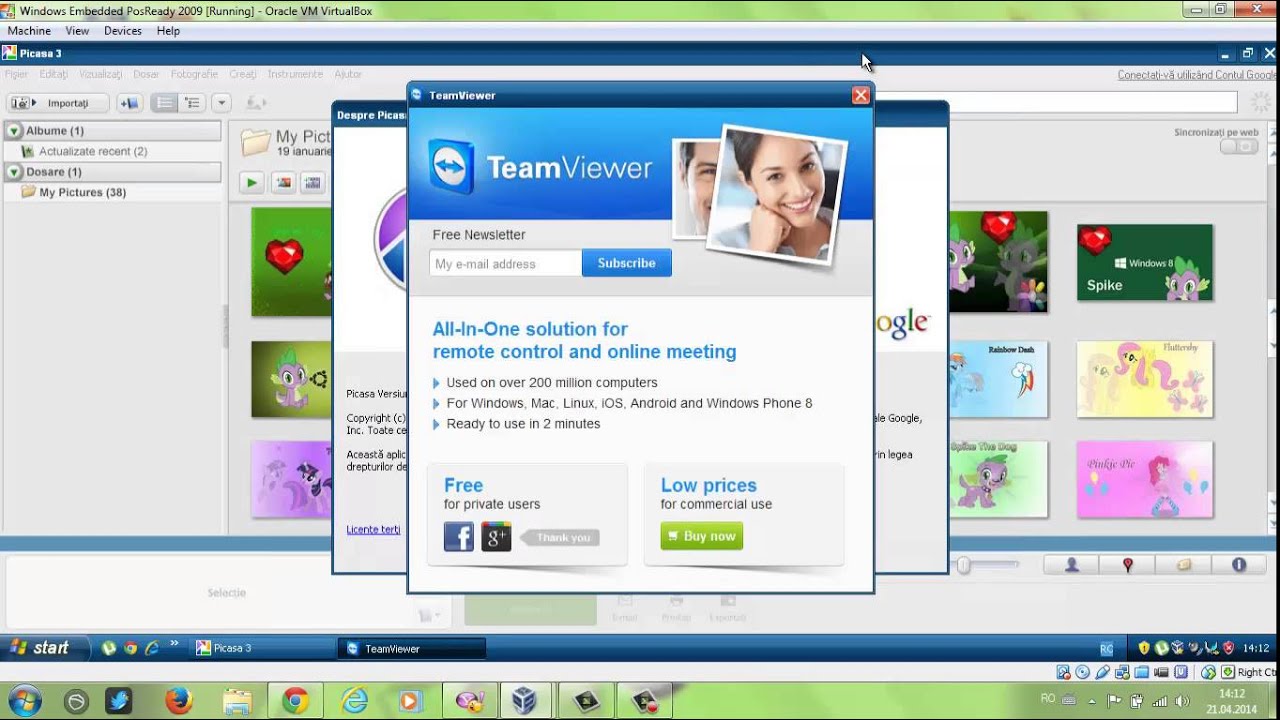This screenshot has height=720, width=1280.
Task: Show the People panel icon
Action: pyautogui.click(x=1072, y=565)
